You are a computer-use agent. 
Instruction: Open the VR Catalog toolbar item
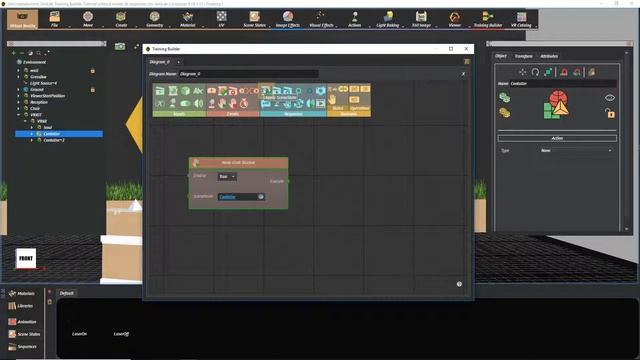pyautogui.click(x=521, y=19)
